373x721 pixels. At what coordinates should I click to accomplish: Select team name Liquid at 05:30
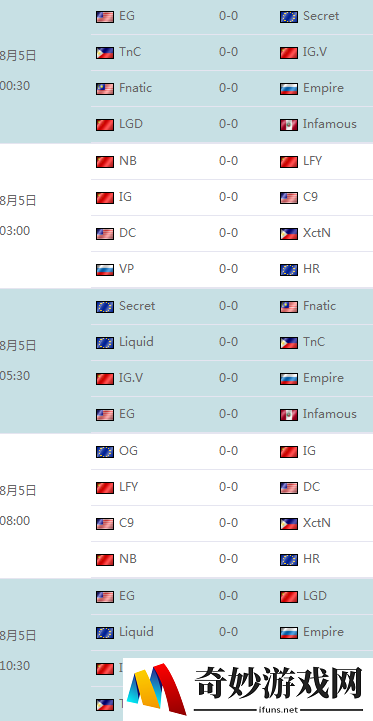pos(136,342)
